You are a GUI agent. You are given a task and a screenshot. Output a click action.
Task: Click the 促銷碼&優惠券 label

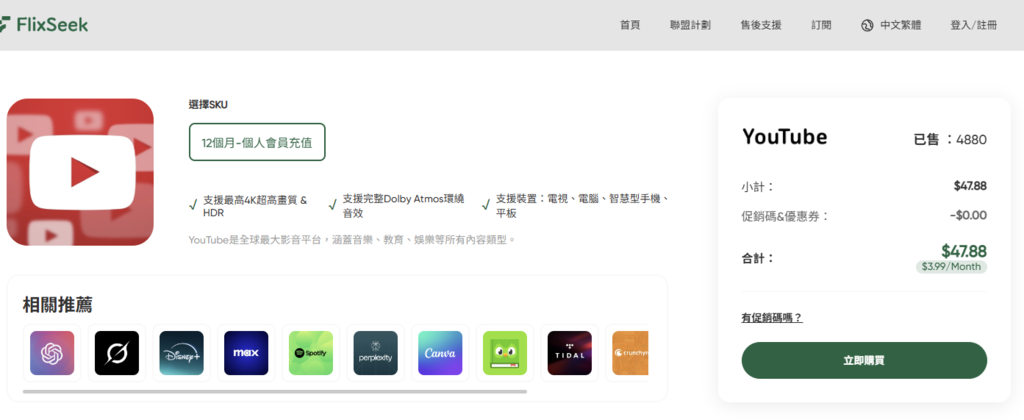[785, 216]
